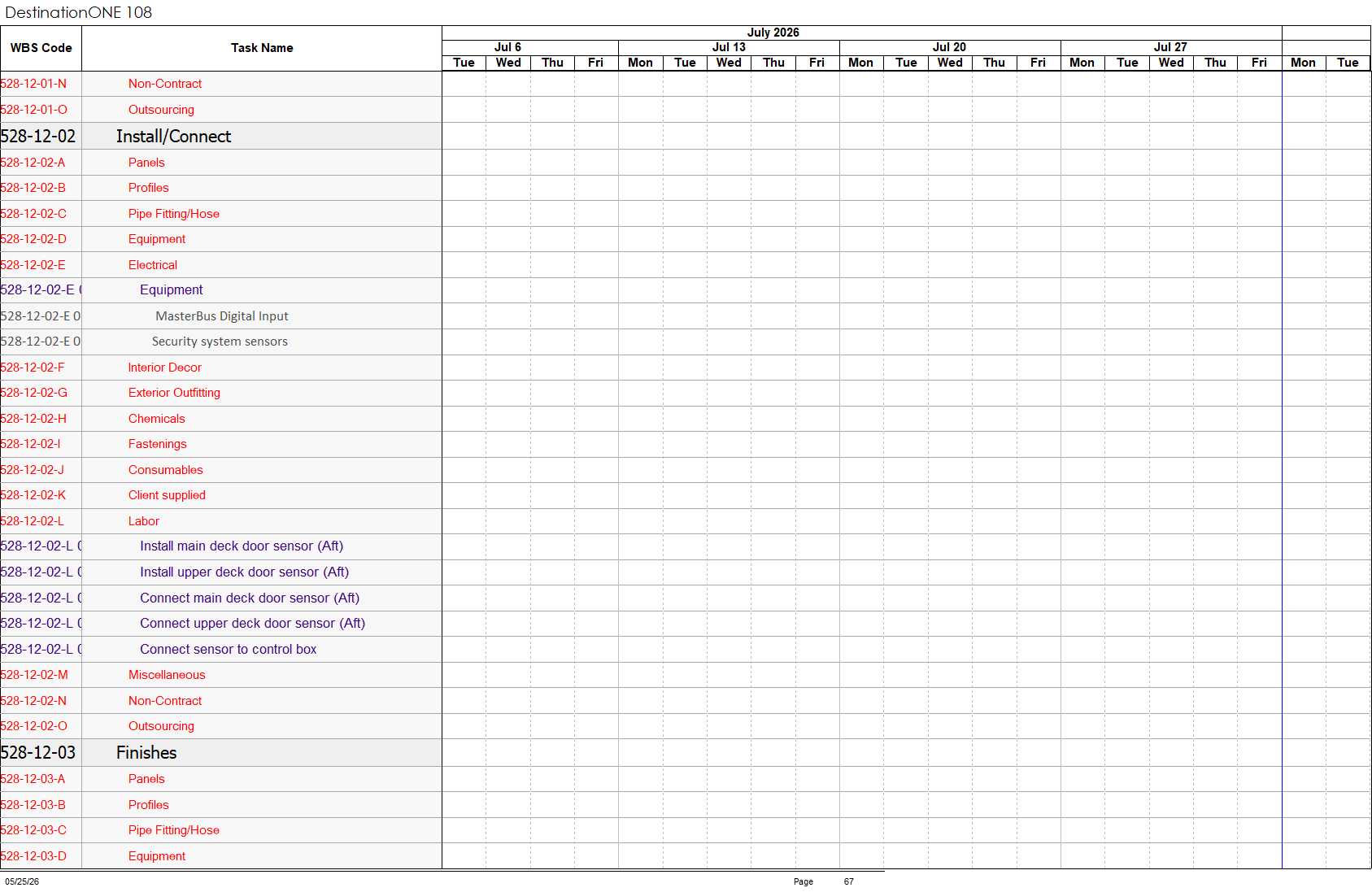The width and height of the screenshot is (1372, 892).
Task: Click the 05/25/26 date in footer
Action: coord(22,881)
